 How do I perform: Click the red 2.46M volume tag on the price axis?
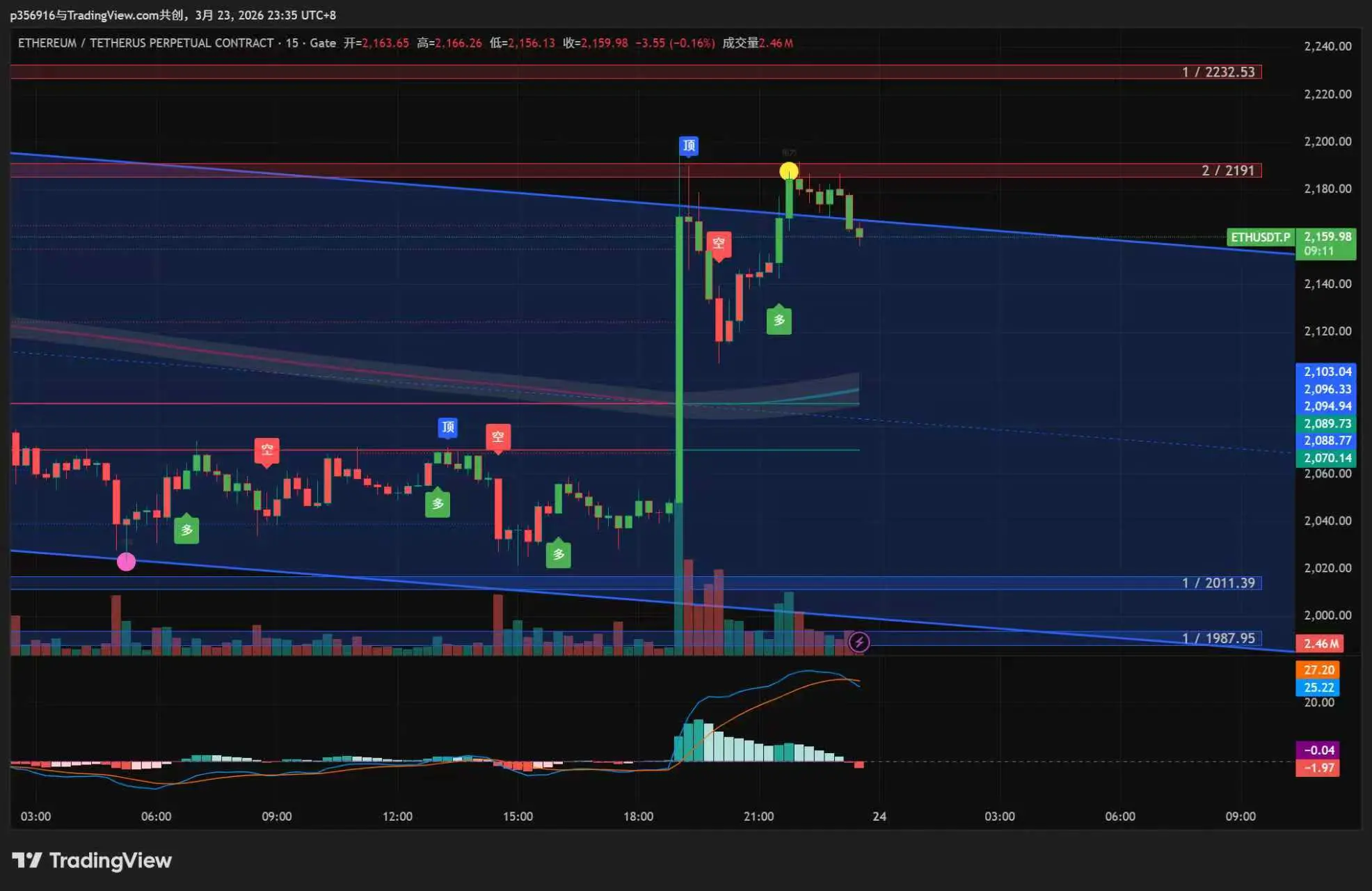pyautogui.click(x=1320, y=643)
